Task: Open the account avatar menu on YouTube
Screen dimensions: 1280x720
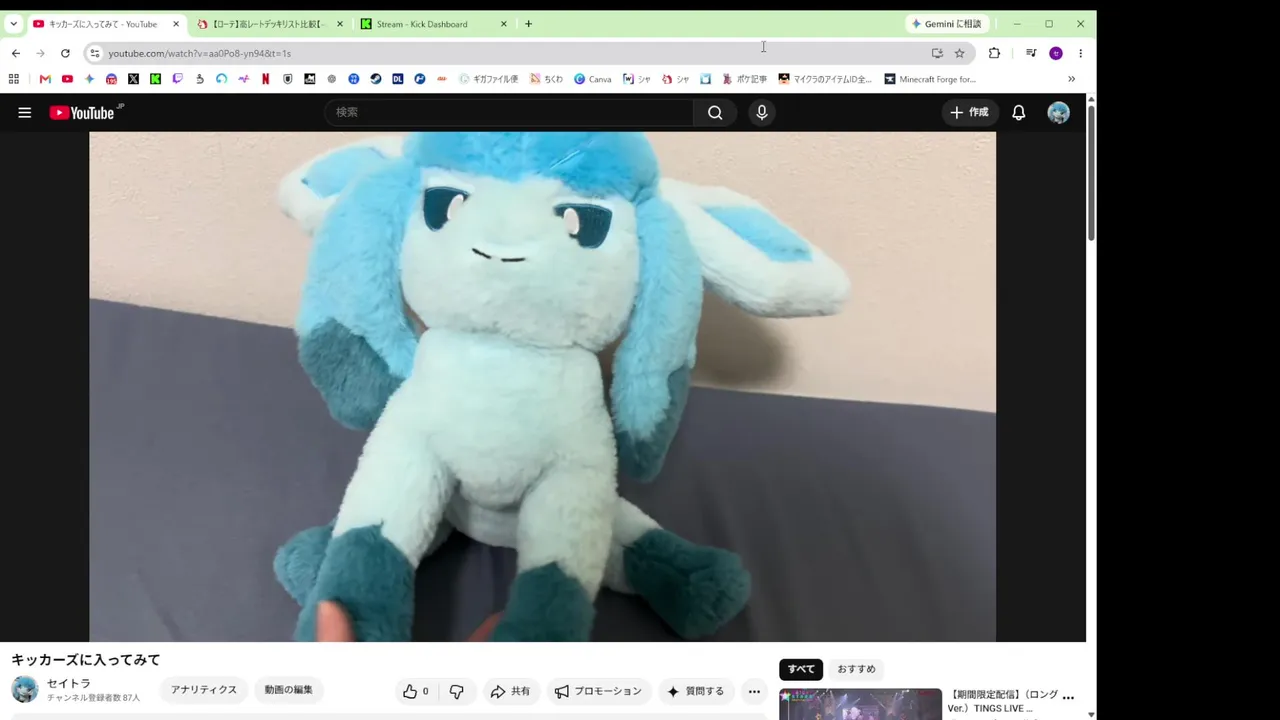Action: tap(1058, 113)
